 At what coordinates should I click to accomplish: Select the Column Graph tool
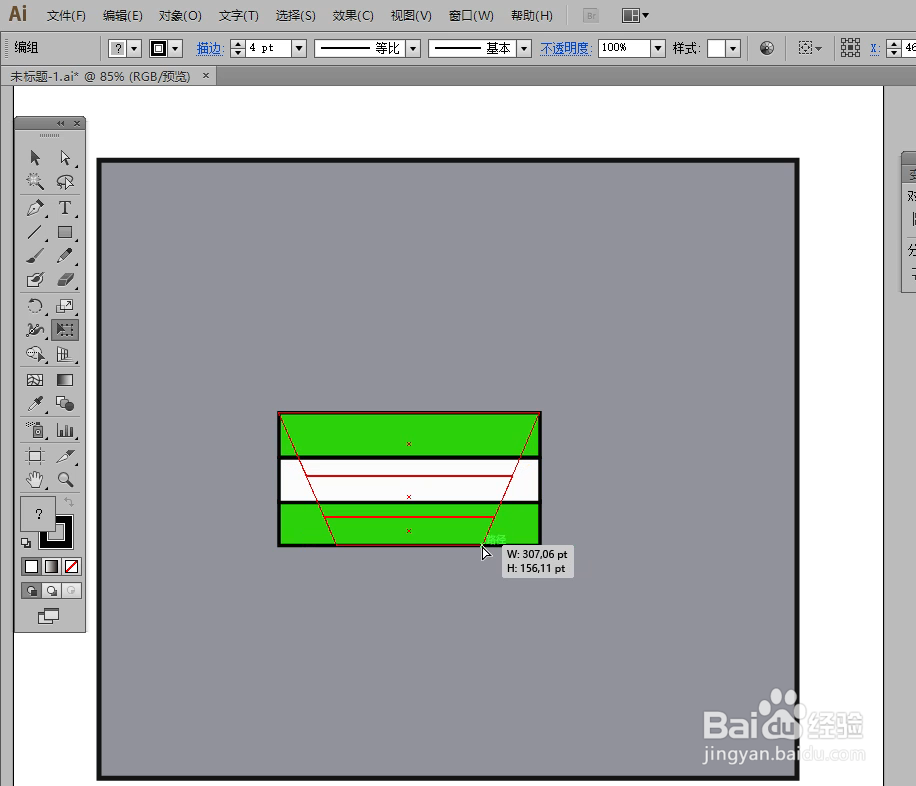tap(65, 431)
